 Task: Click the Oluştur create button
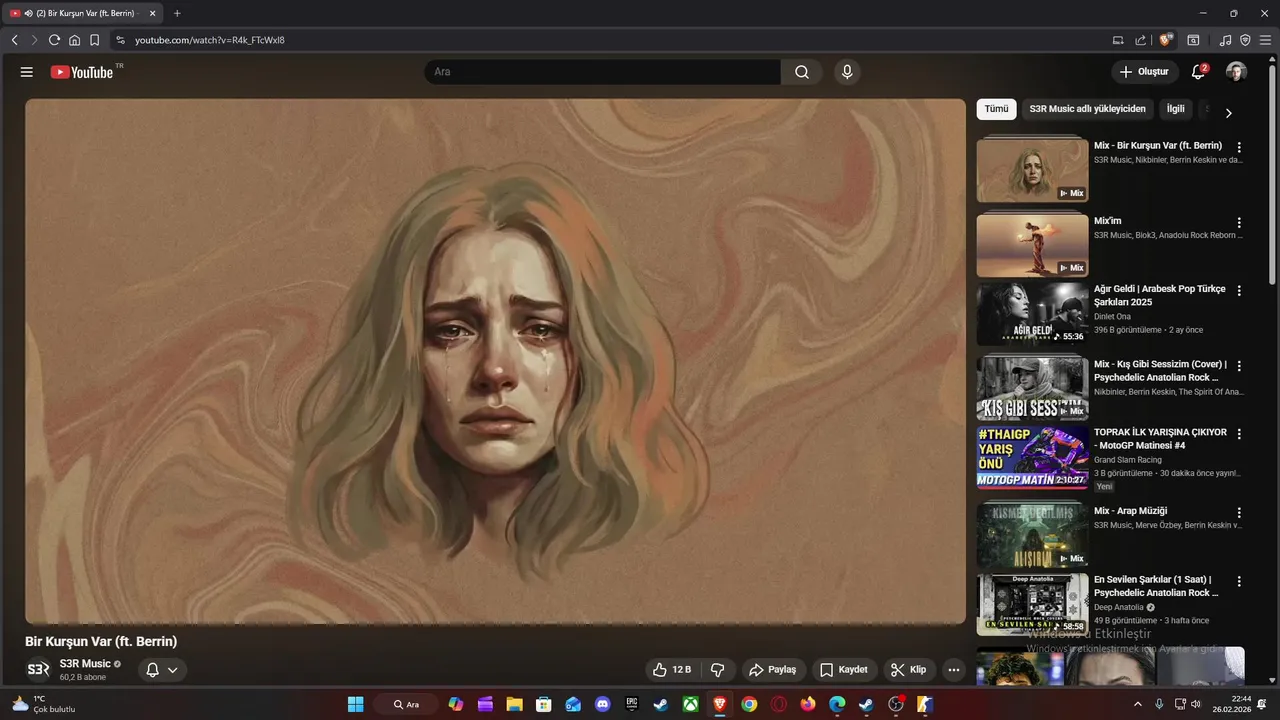(1143, 72)
